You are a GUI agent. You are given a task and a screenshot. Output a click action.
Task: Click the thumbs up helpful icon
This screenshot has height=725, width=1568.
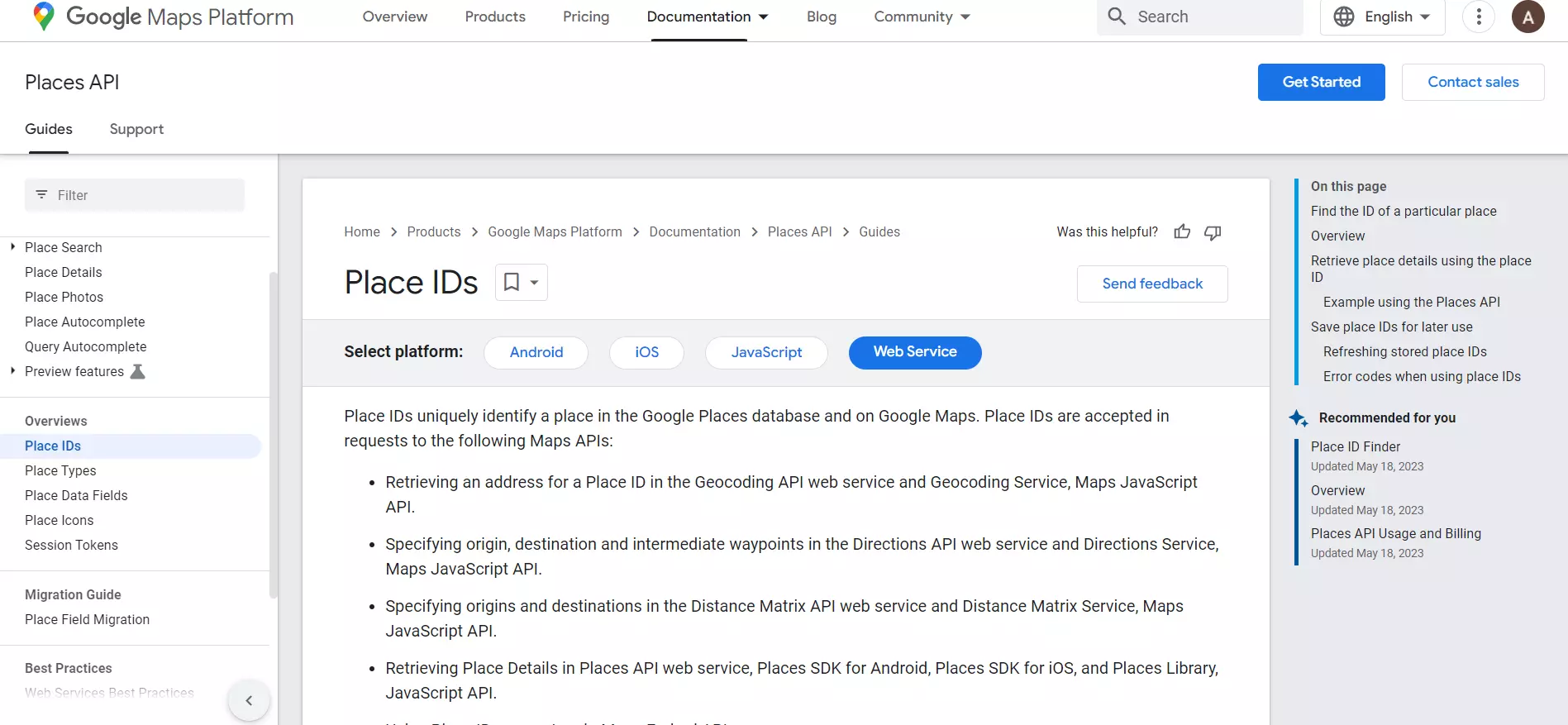pos(1182,232)
